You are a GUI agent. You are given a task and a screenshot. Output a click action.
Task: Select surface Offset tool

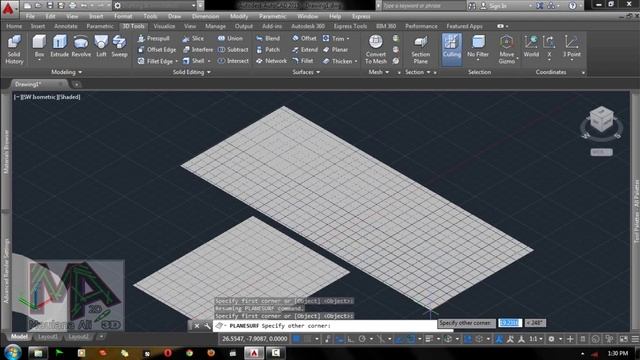point(304,38)
